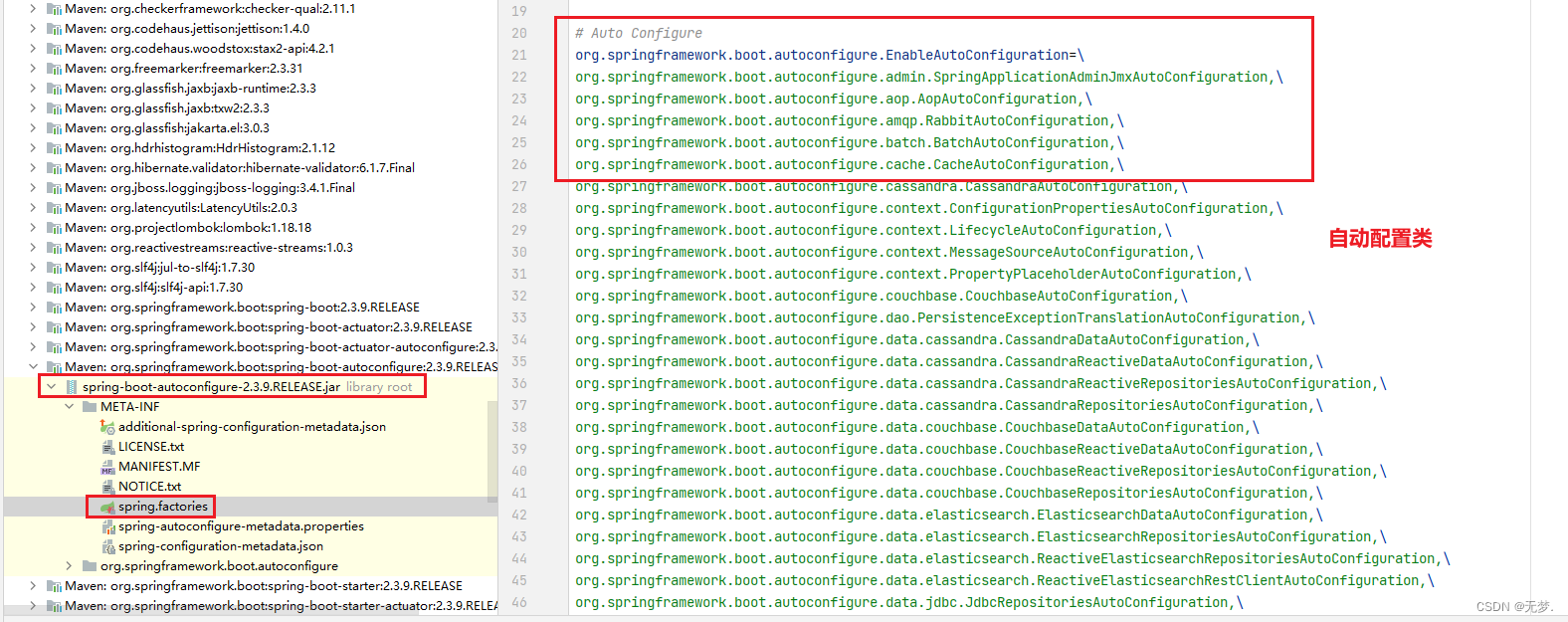Click MANIFEST.MF file icon
This screenshot has width=1568, height=622.
(107, 466)
